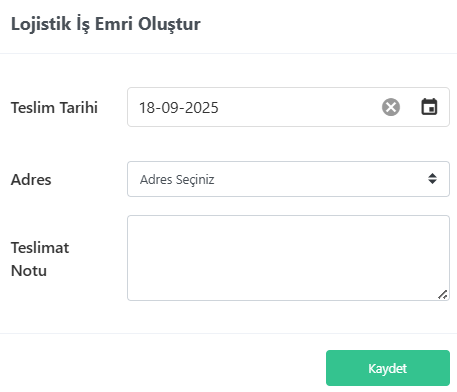Open the Adres combo box

(288, 179)
